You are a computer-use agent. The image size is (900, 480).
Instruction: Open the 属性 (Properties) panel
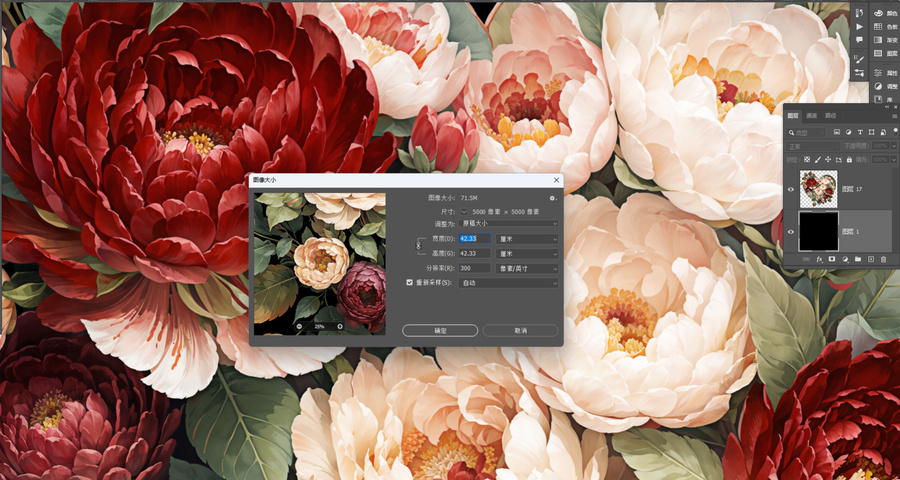885,73
